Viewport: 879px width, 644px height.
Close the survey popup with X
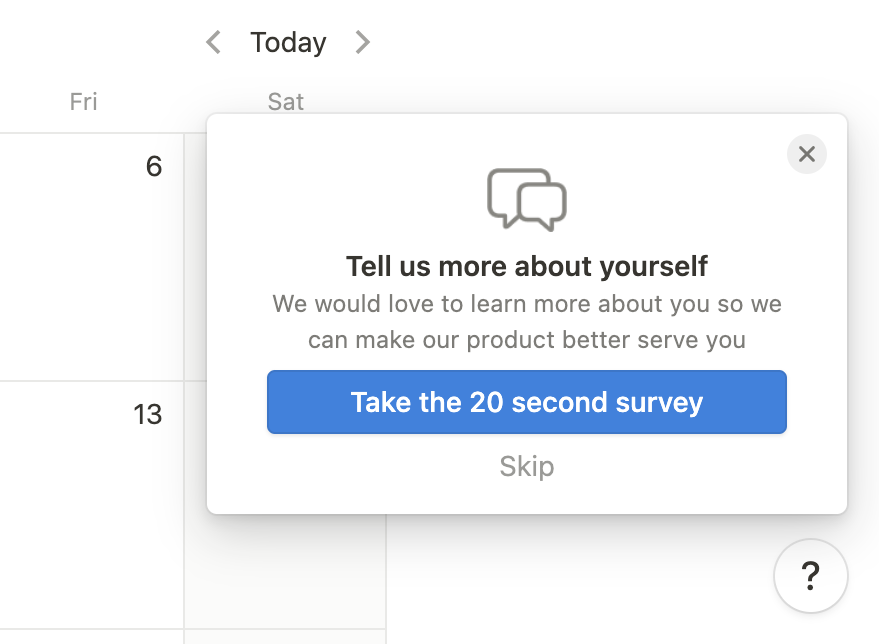coord(807,154)
